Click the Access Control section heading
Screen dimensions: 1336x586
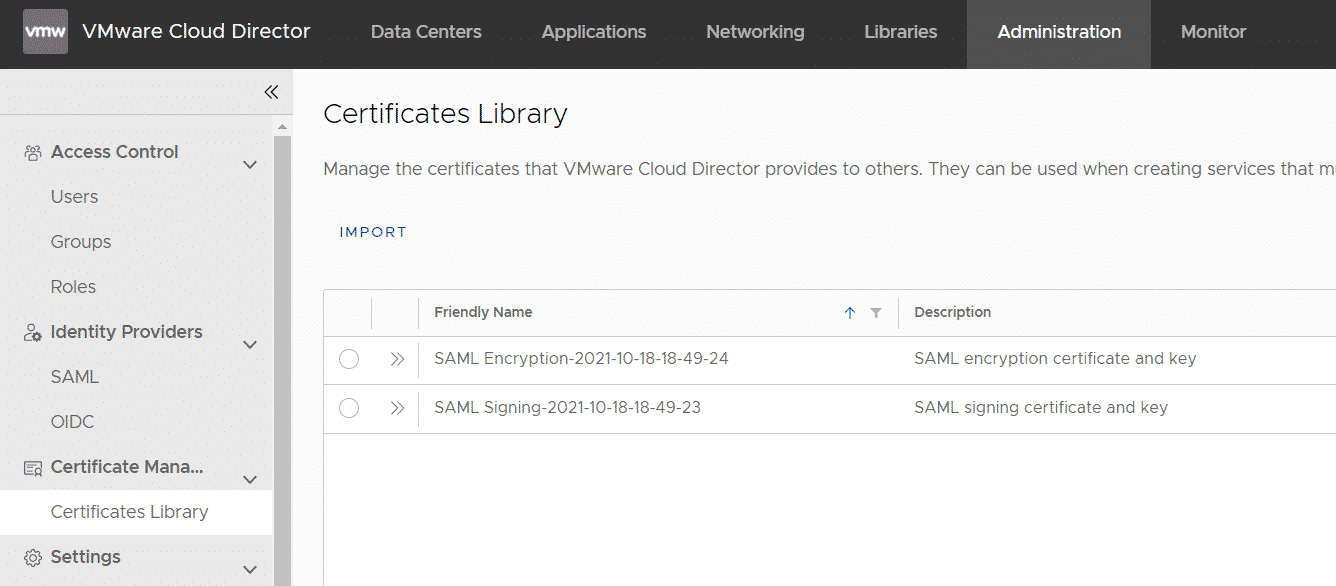(x=115, y=152)
